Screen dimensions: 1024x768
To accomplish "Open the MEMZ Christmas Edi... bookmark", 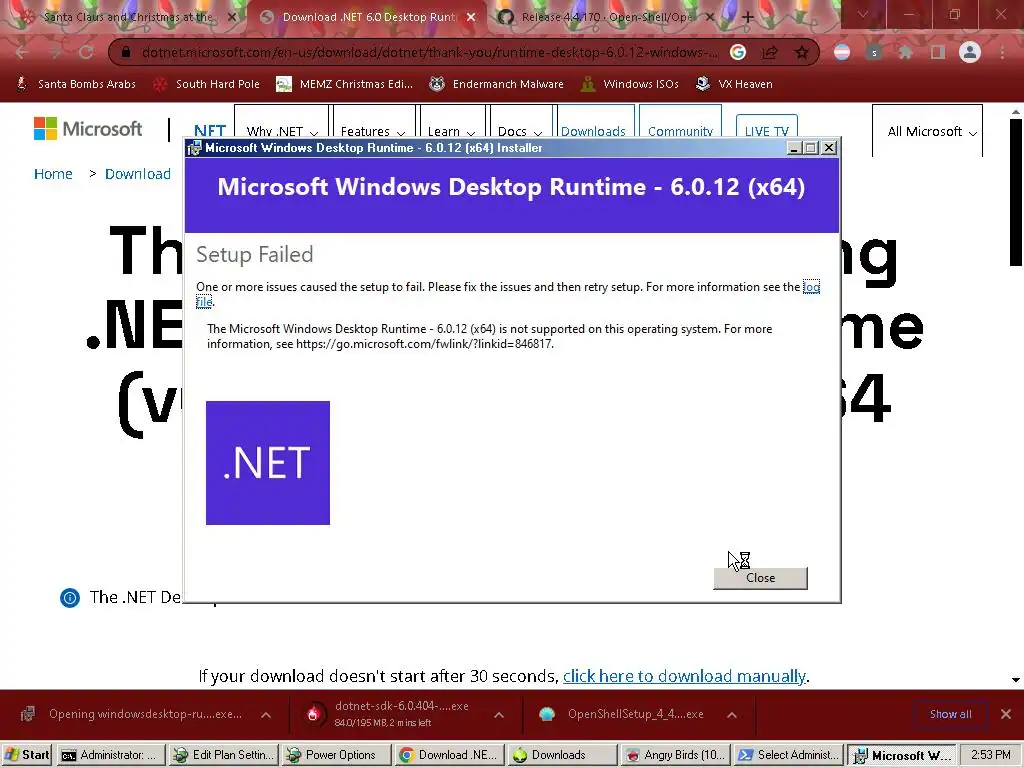I will 345,84.
